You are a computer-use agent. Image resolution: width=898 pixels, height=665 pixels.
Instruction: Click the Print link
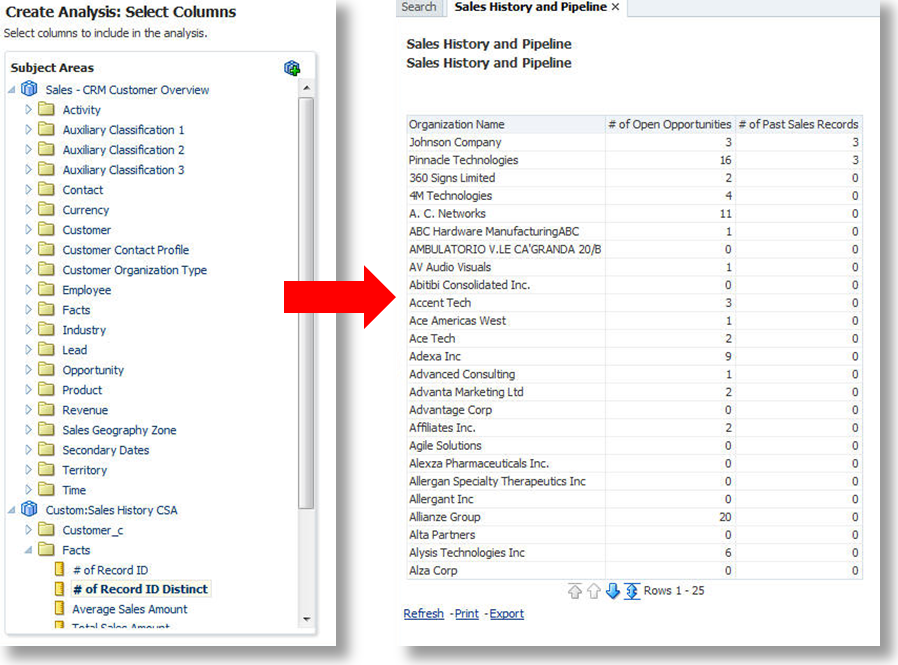click(466, 614)
